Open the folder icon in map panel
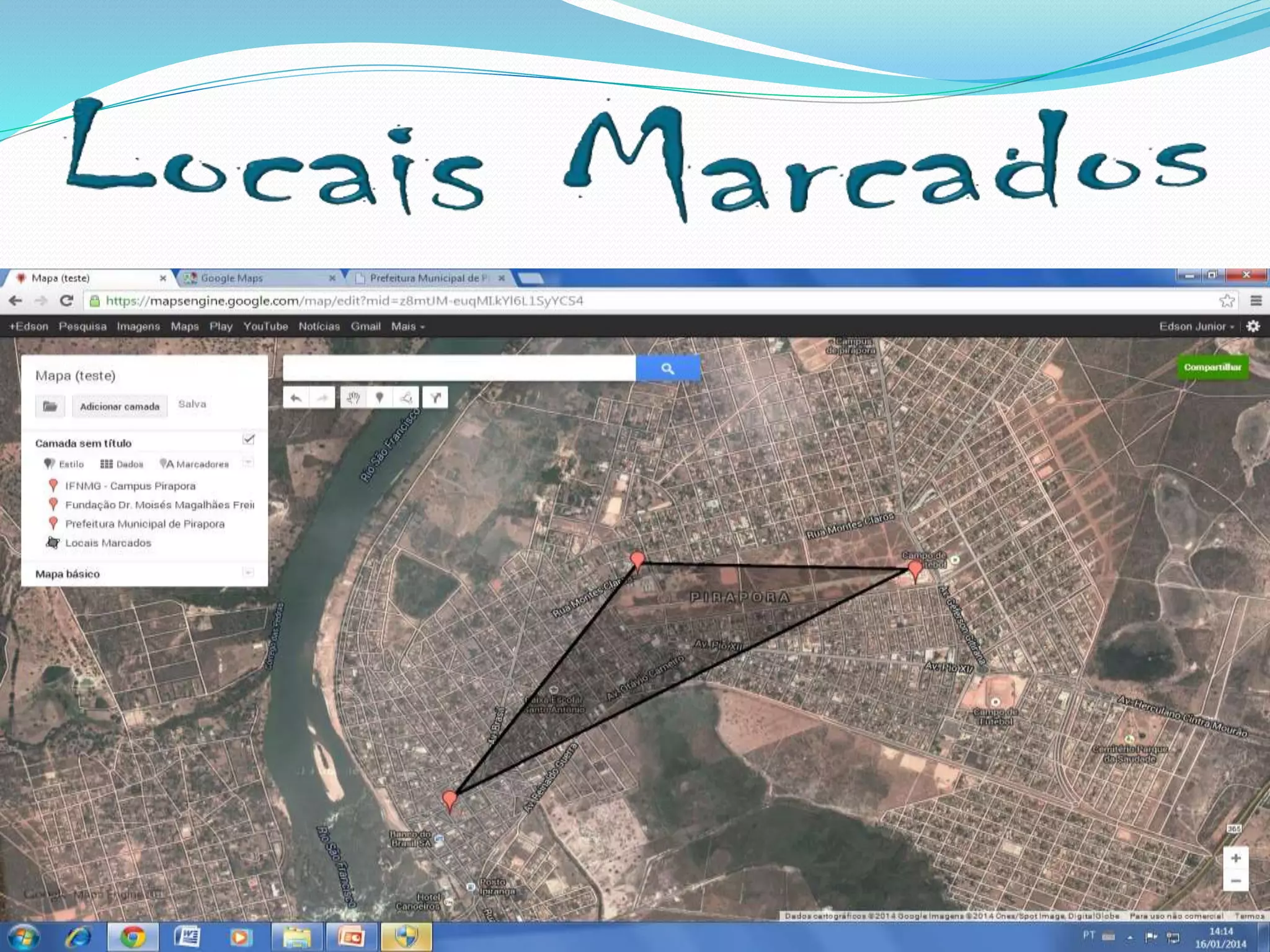1270x952 pixels. click(50, 407)
